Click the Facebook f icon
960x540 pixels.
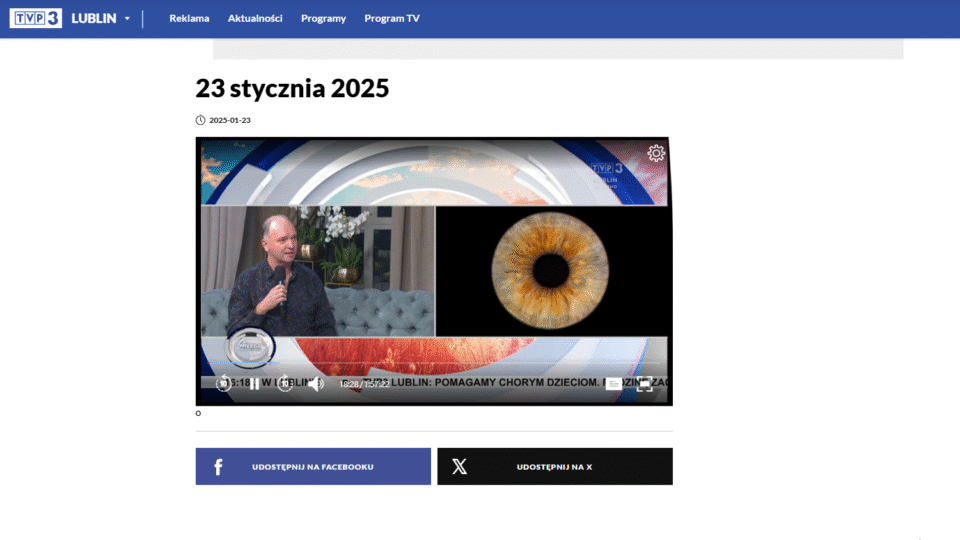[x=218, y=467]
